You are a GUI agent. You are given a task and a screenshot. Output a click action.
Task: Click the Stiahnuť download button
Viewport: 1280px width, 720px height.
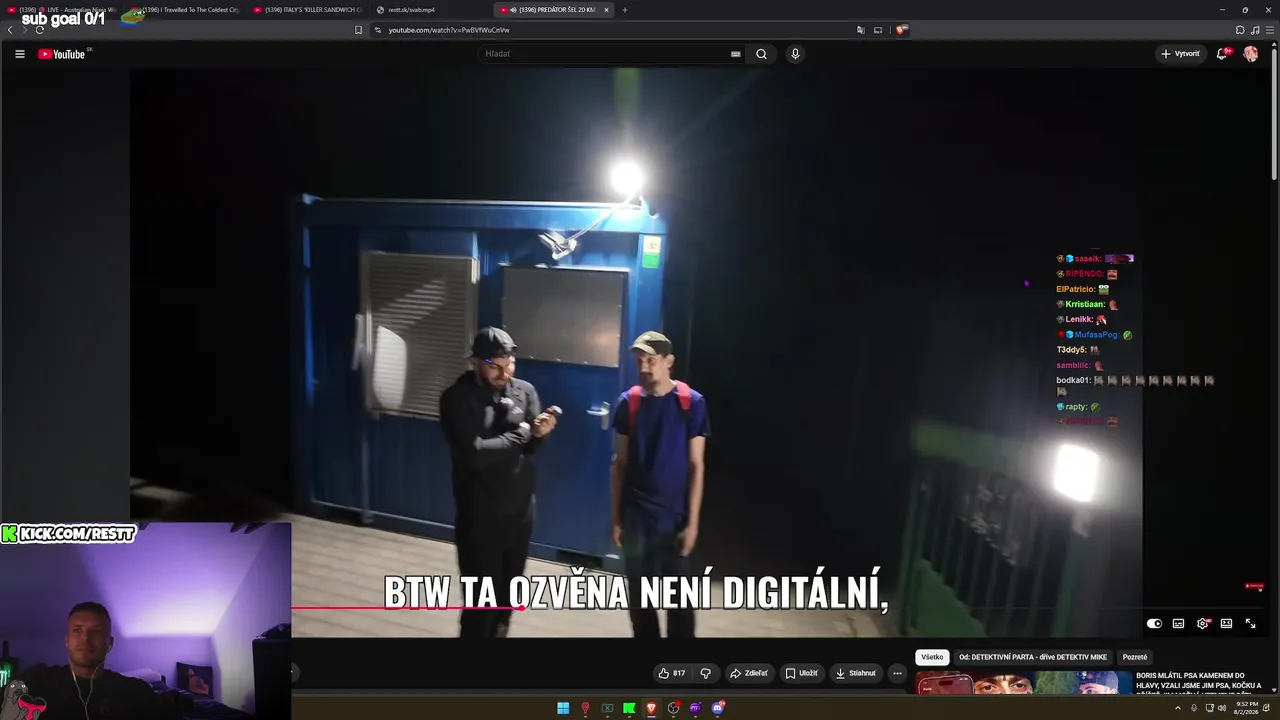(855, 673)
